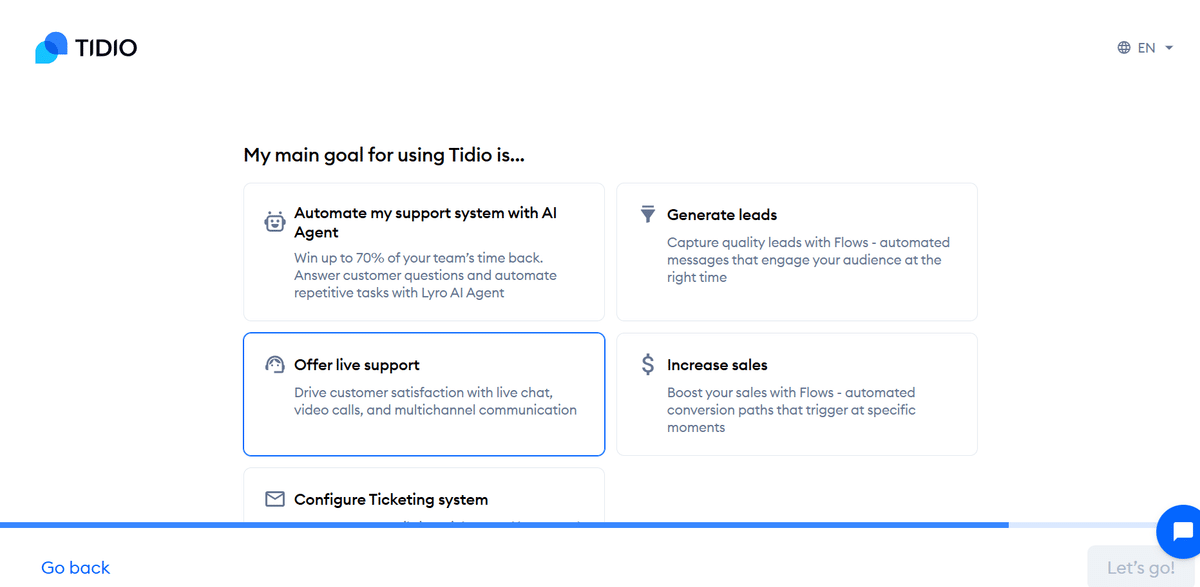The width and height of the screenshot is (1200, 587).
Task: Click the Tidio logo mark
Action: click(x=49, y=47)
